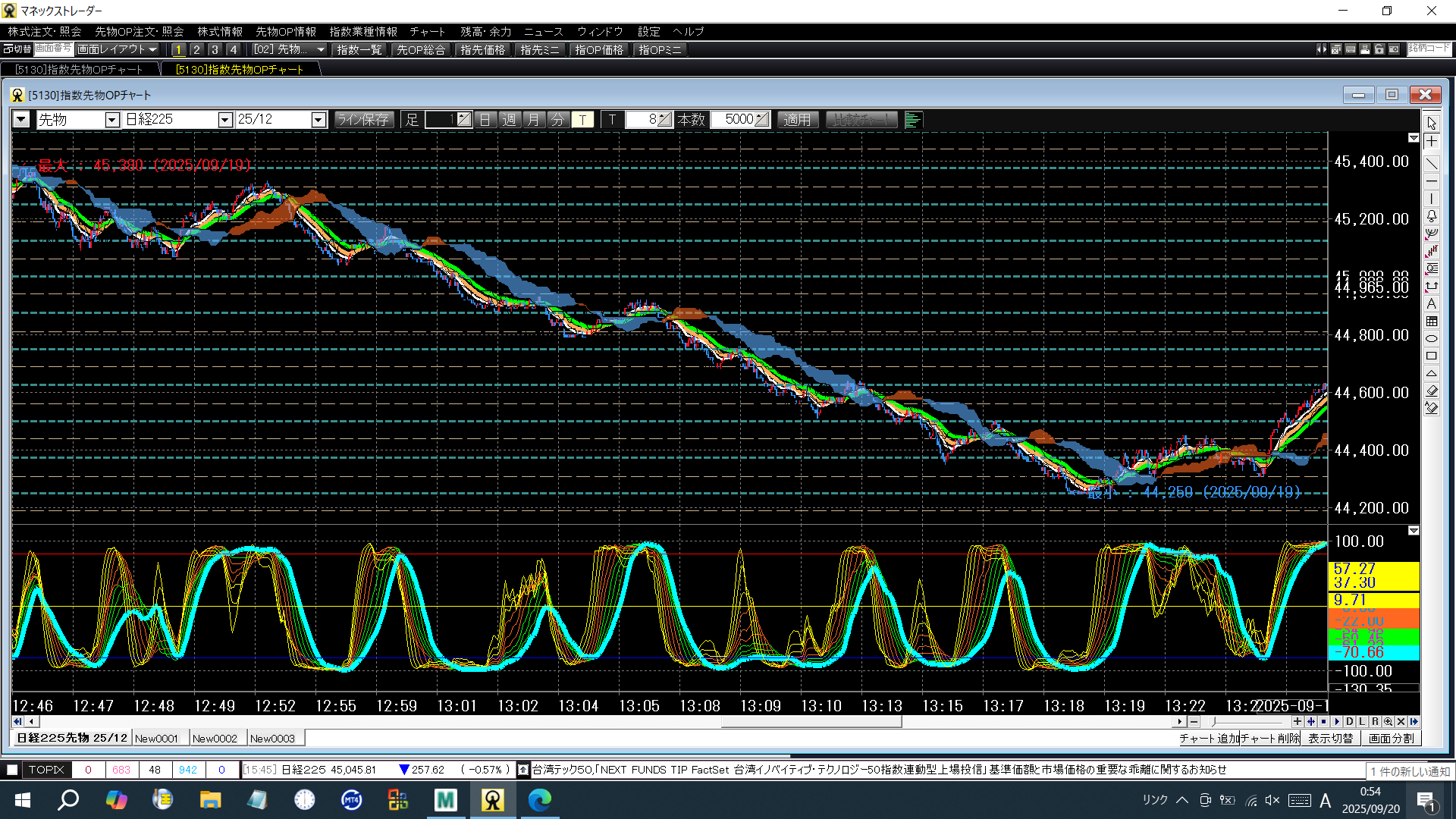The height and width of the screenshot is (819, 1456).
Task: Click the alert bell icon
Action: [1431, 216]
